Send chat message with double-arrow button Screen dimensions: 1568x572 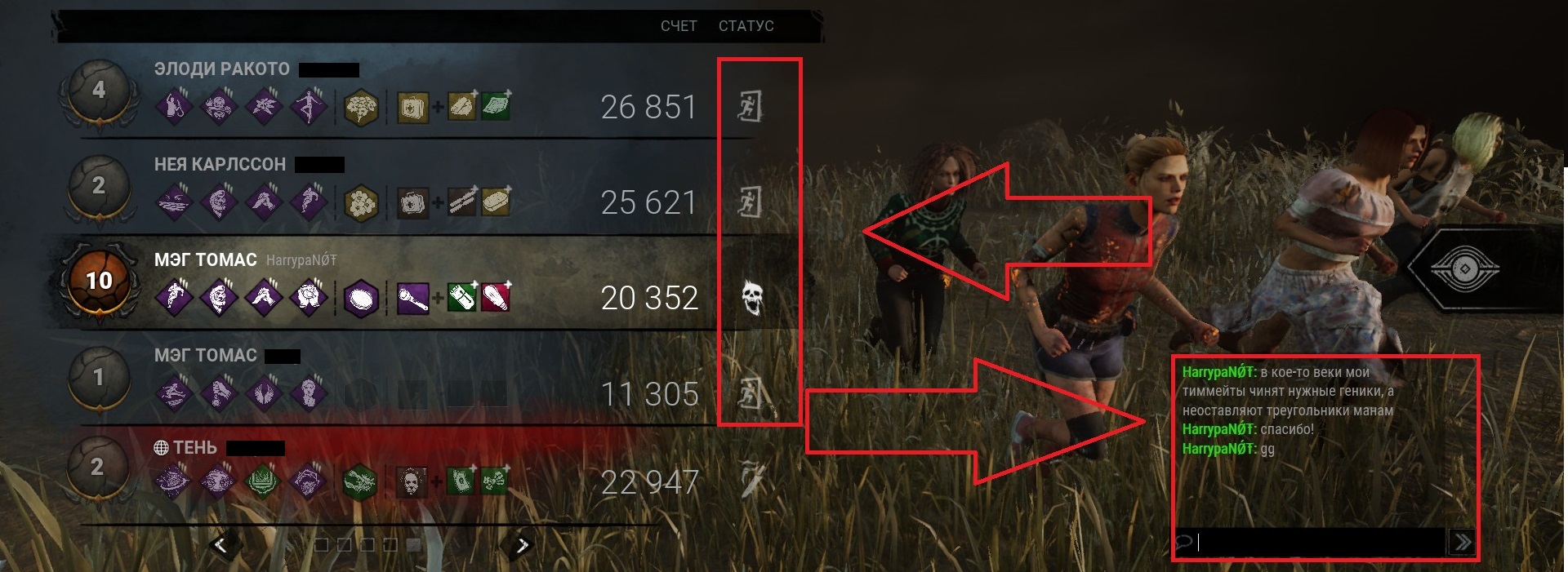click(x=1462, y=542)
